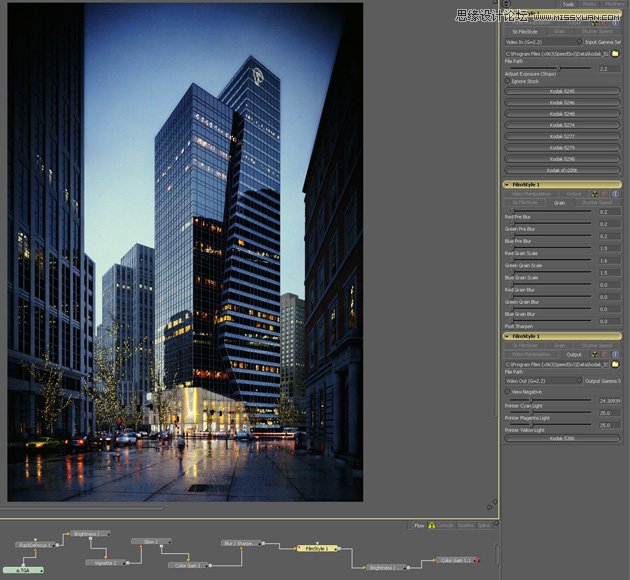Click the up/down arrows icon above the tool panel
The height and width of the screenshot is (580, 630).
[x=507, y=4]
